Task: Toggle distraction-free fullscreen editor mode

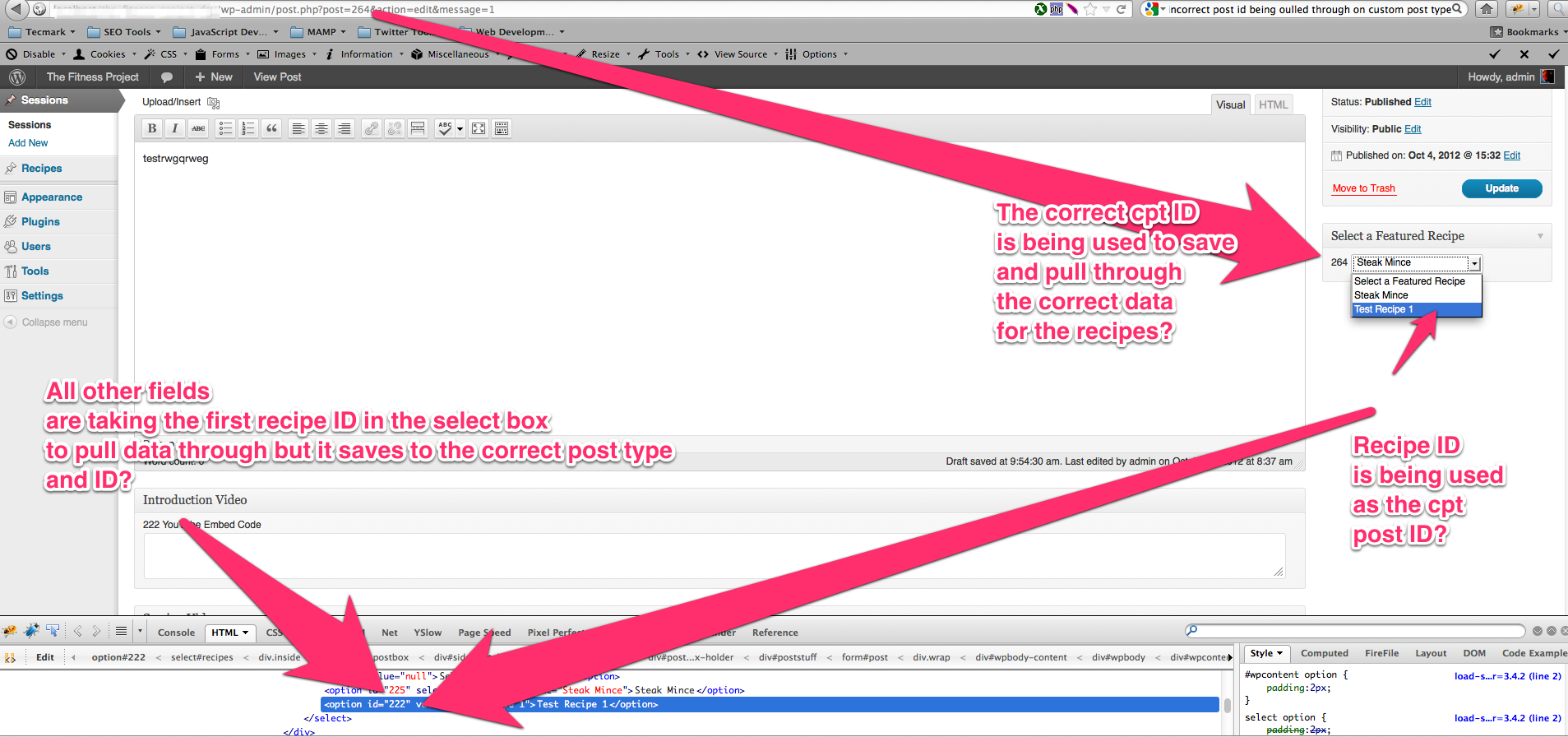Action: [x=479, y=128]
